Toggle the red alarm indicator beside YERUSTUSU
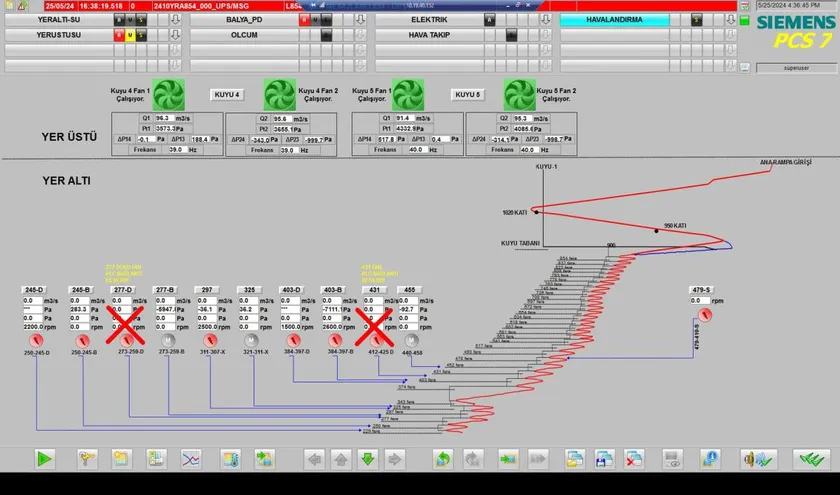This screenshot has width=840, height=495. tap(118, 35)
